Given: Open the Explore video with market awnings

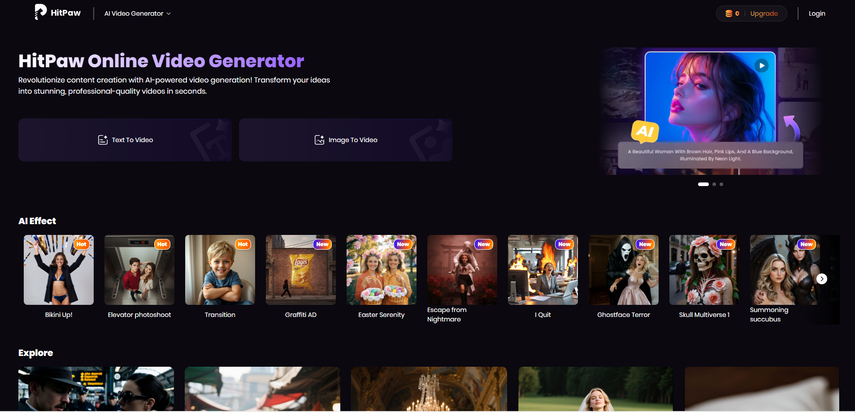Looking at the screenshot, I should pos(262,389).
